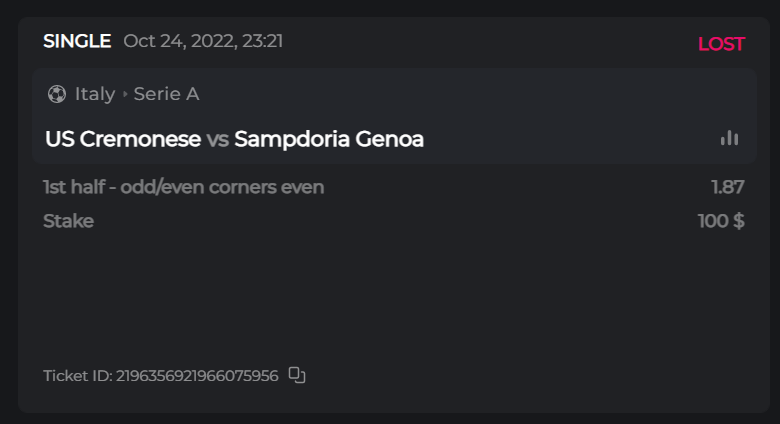The image size is (780, 424).
Task: Click the "vs" text between teams
Action: [x=217, y=140]
